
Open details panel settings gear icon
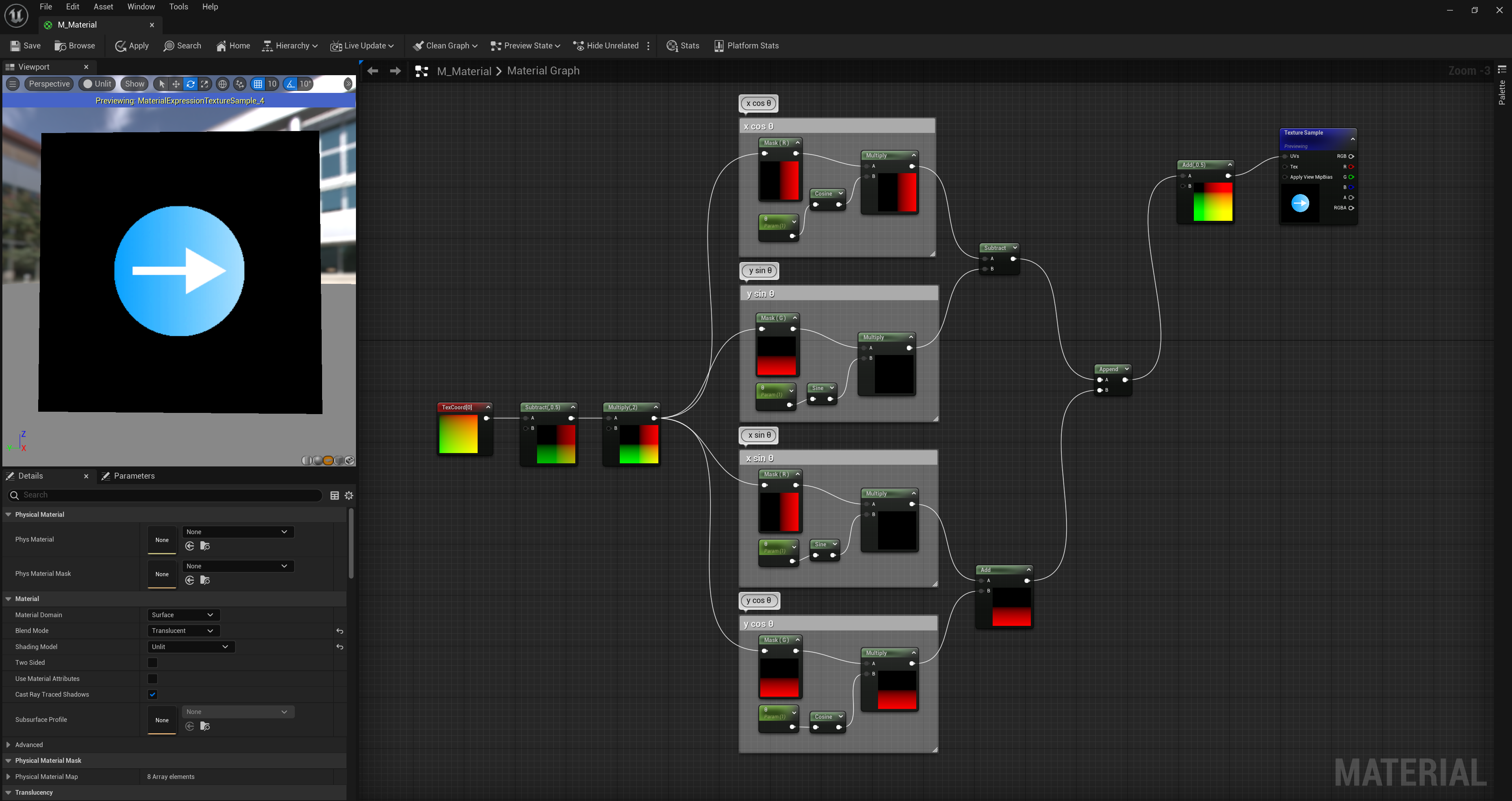click(x=348, y=495)
